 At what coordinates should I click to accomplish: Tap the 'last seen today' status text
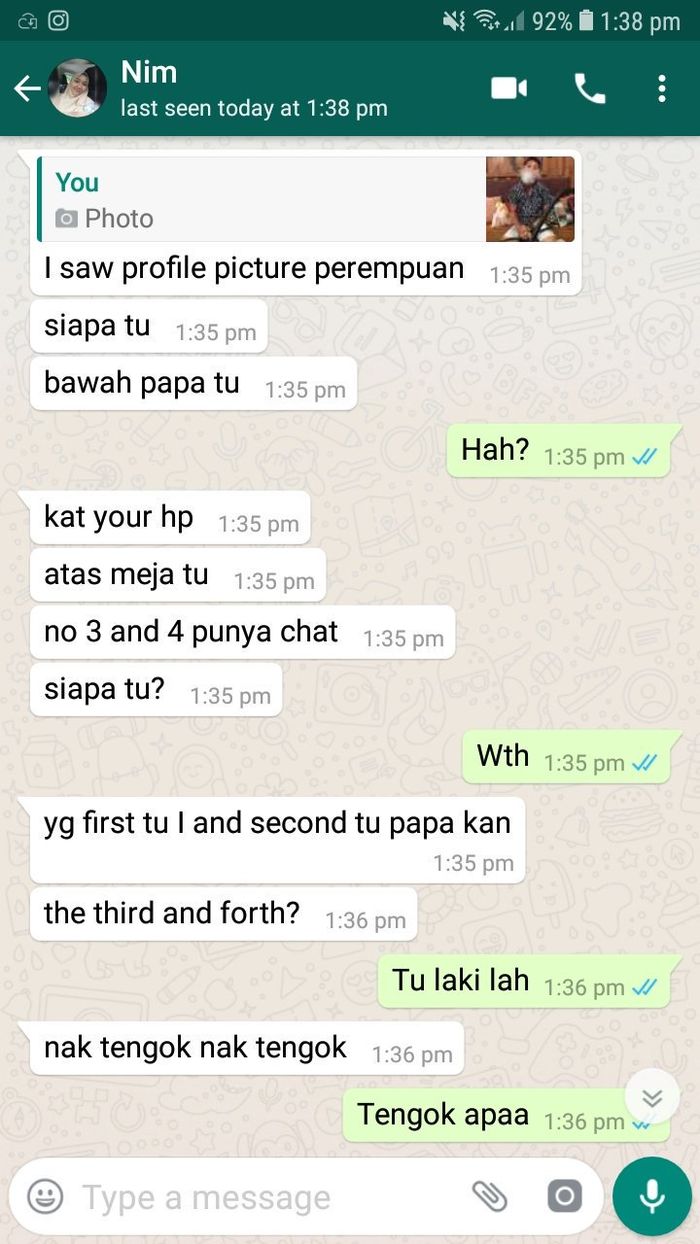254,108
